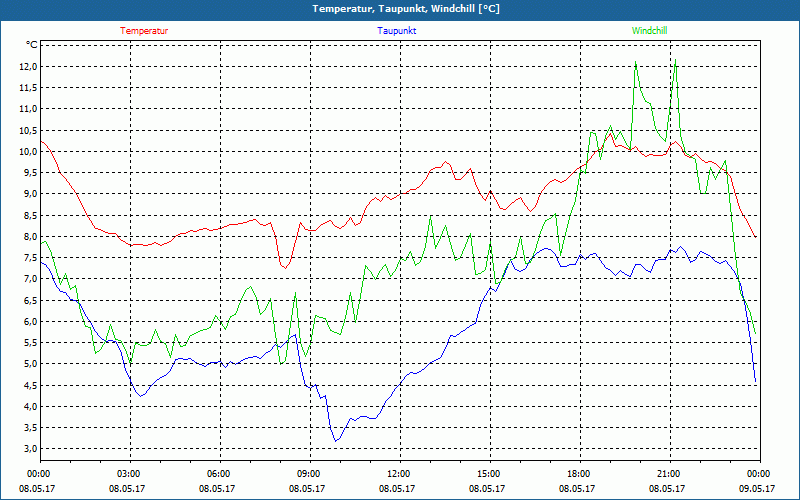800x500 pixels.
Task: Click the 6,5 y-axis value
Action: click(x=31, y=300)
